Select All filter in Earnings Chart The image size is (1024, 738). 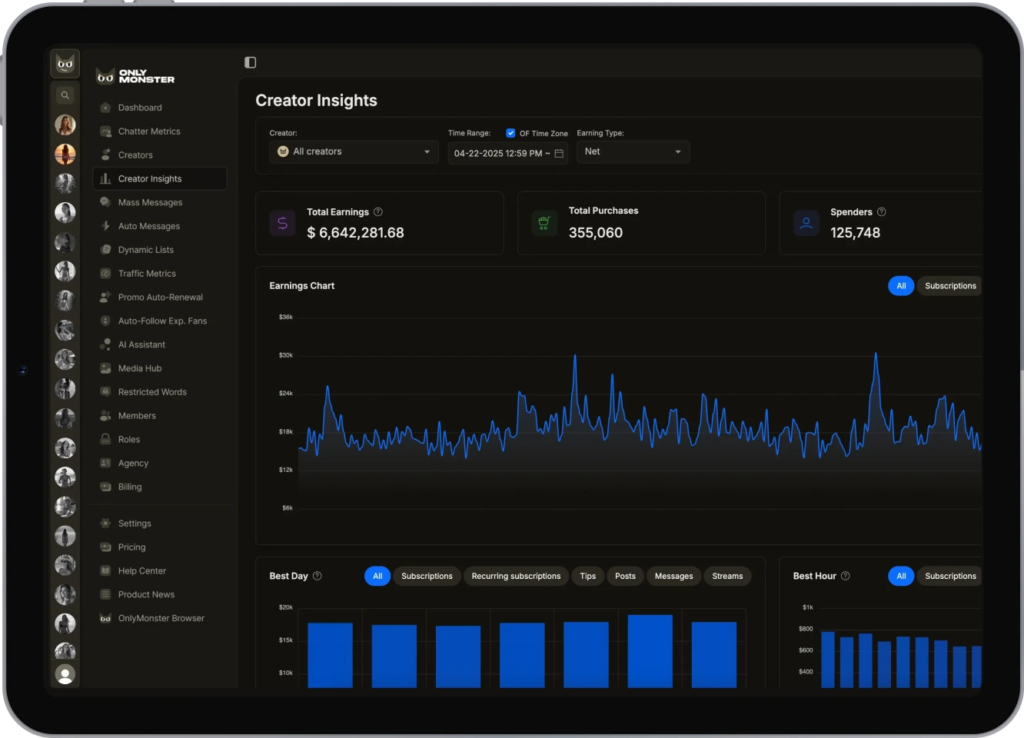900,286
